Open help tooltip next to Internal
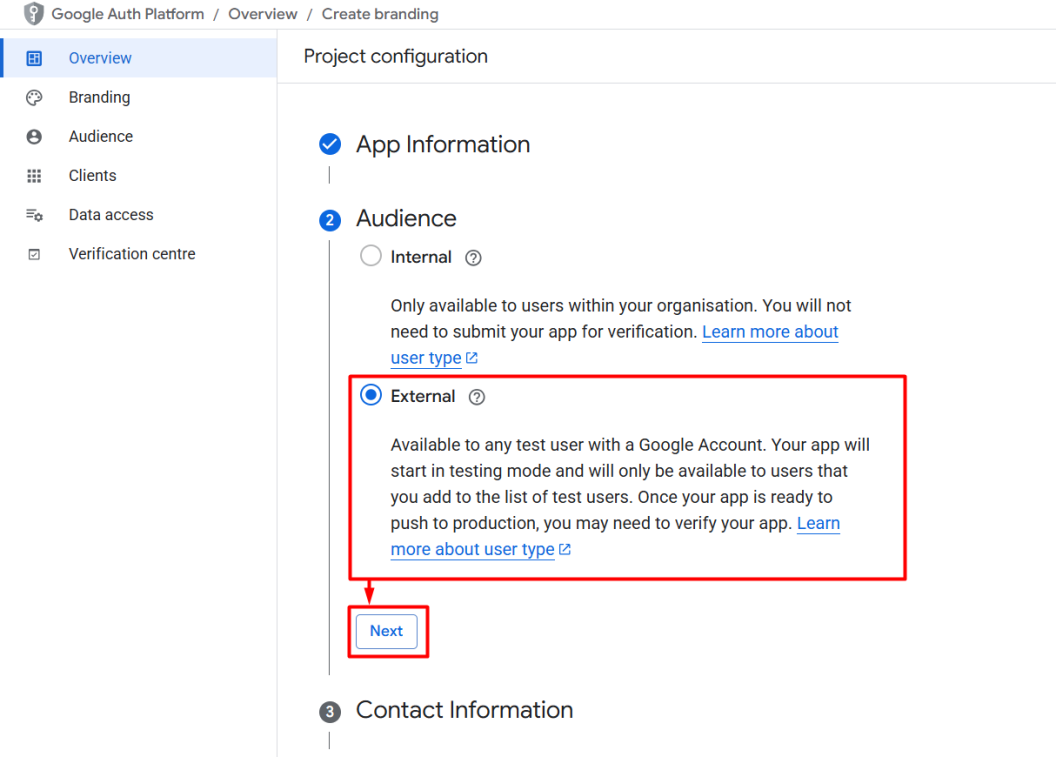Image resolution: width=1056 pixels, height=757 pixels. pos(473,258)
